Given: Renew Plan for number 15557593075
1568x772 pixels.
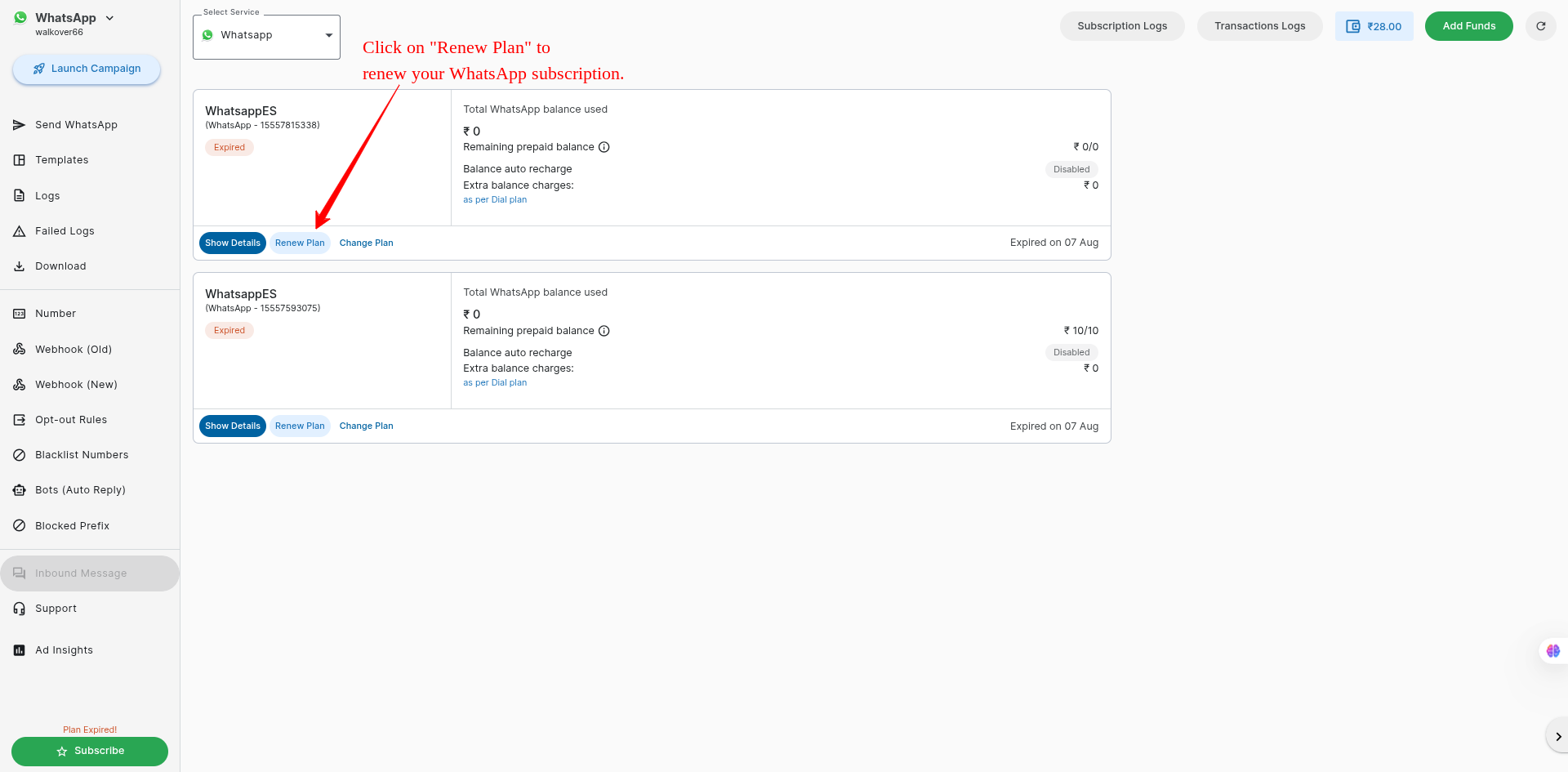Looking at the screenshot, I should click(300, 426).
